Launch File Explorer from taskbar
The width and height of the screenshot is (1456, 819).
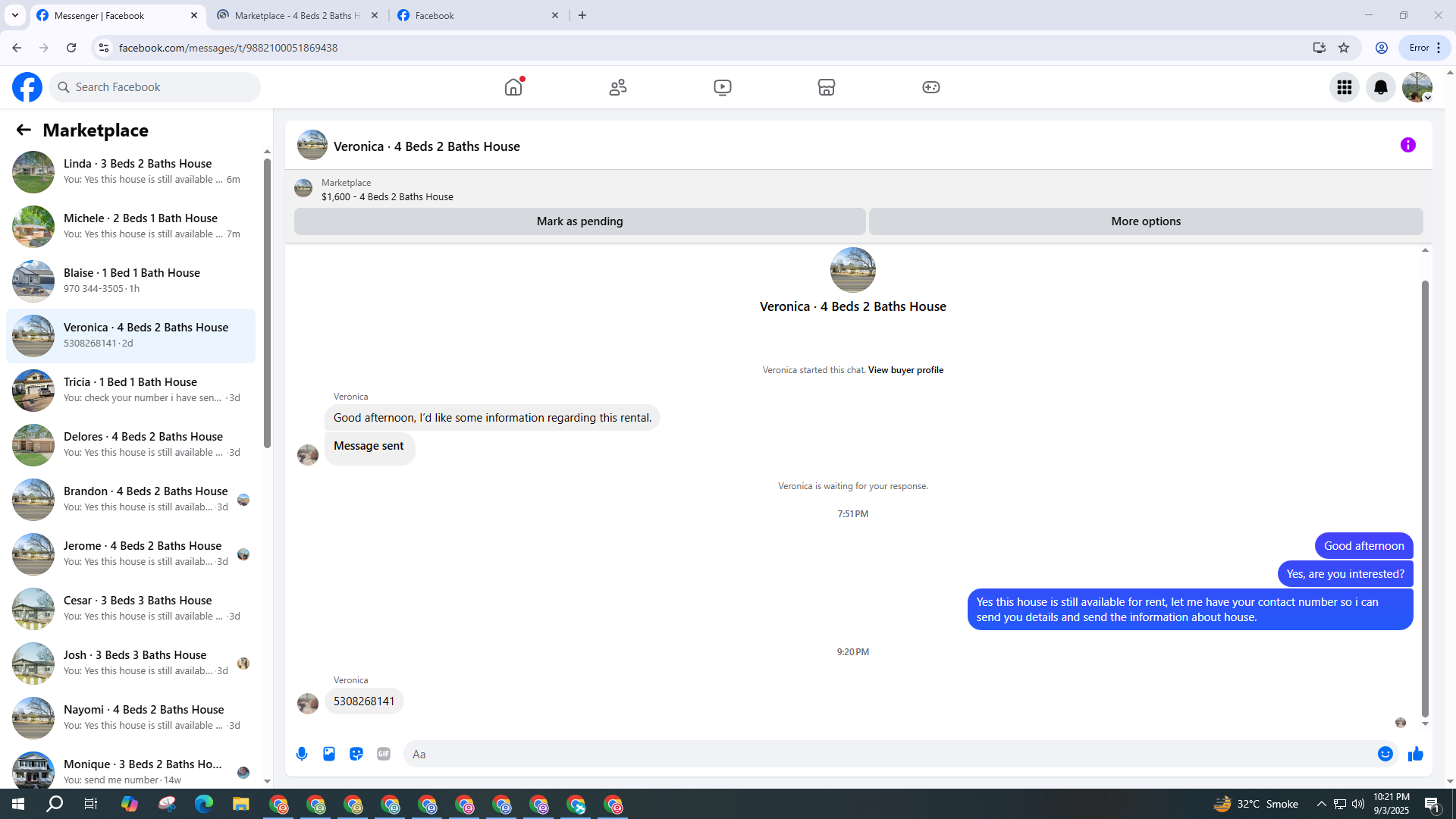[x=241, y=804]
